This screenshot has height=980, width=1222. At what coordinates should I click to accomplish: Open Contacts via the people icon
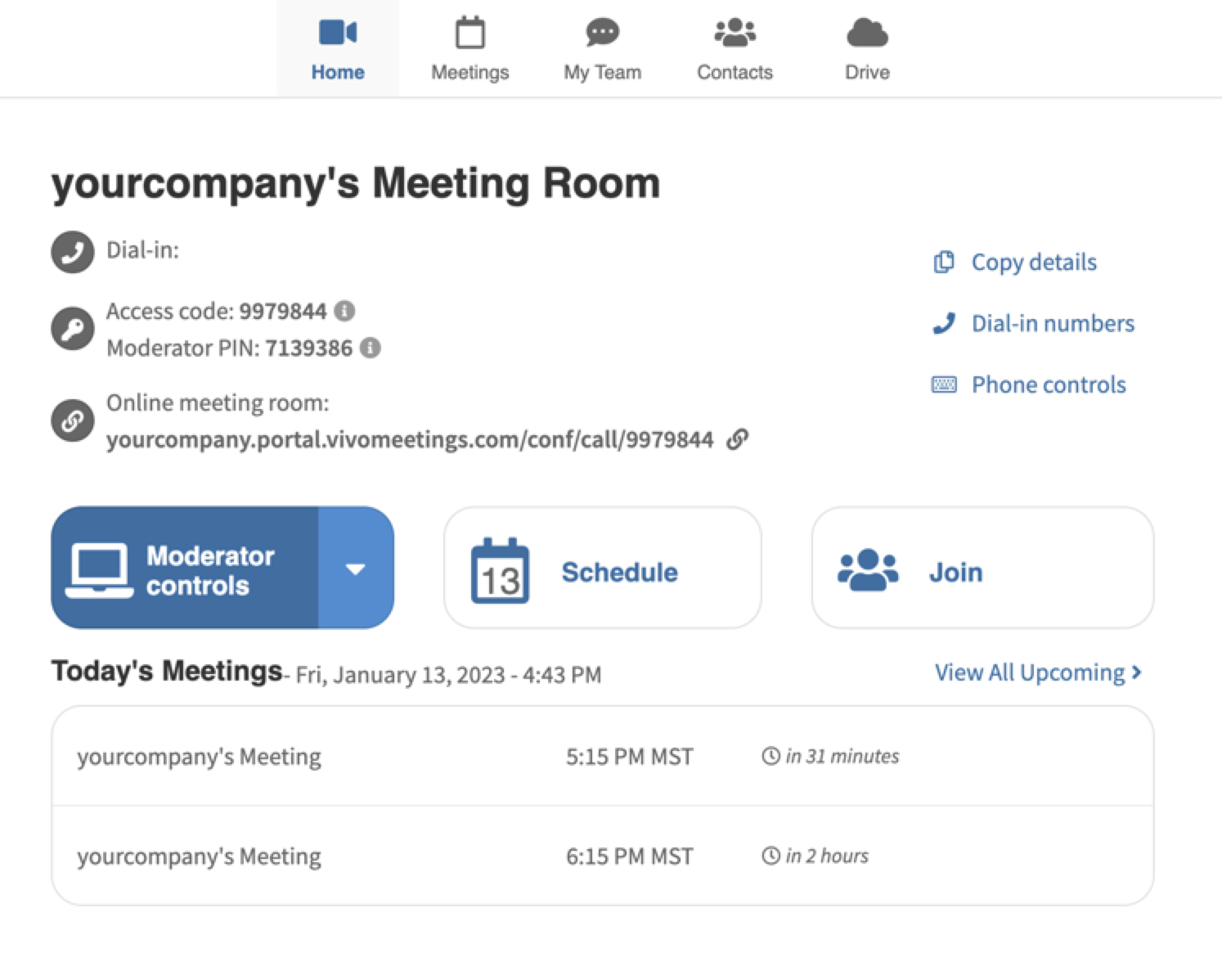[x=734, y=32]
